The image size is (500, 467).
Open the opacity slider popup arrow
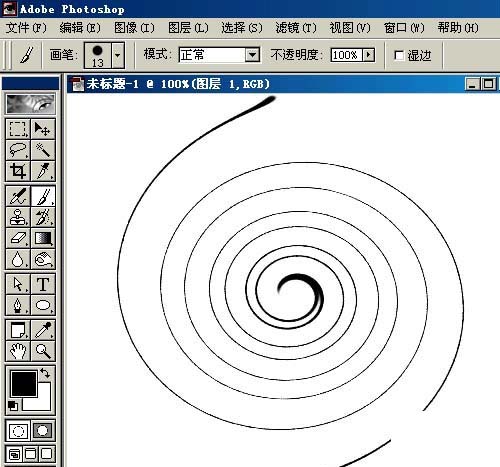click(368, 55)
